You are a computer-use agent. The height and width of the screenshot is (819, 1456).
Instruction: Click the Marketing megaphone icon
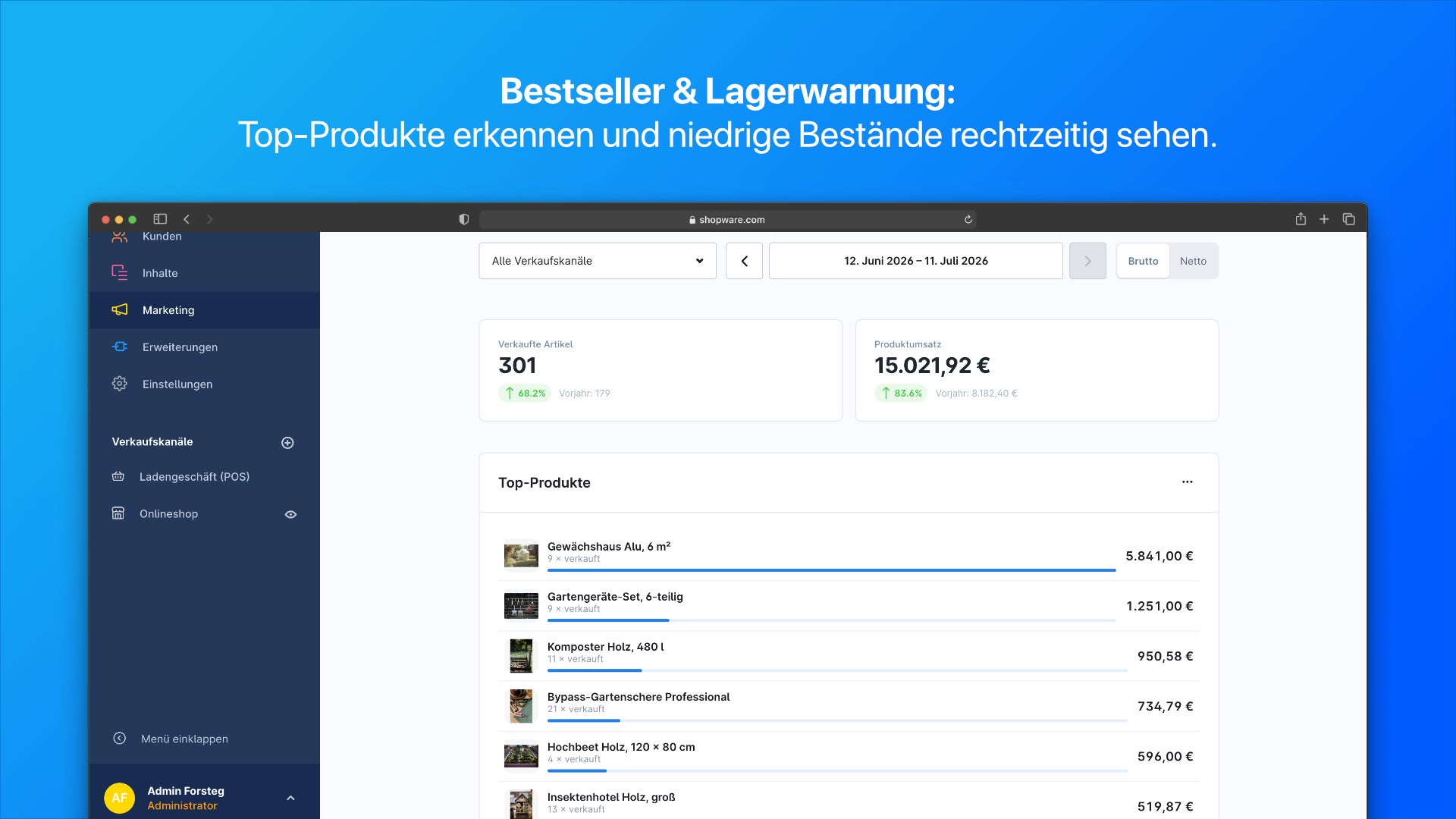click(x=119, y=309)
